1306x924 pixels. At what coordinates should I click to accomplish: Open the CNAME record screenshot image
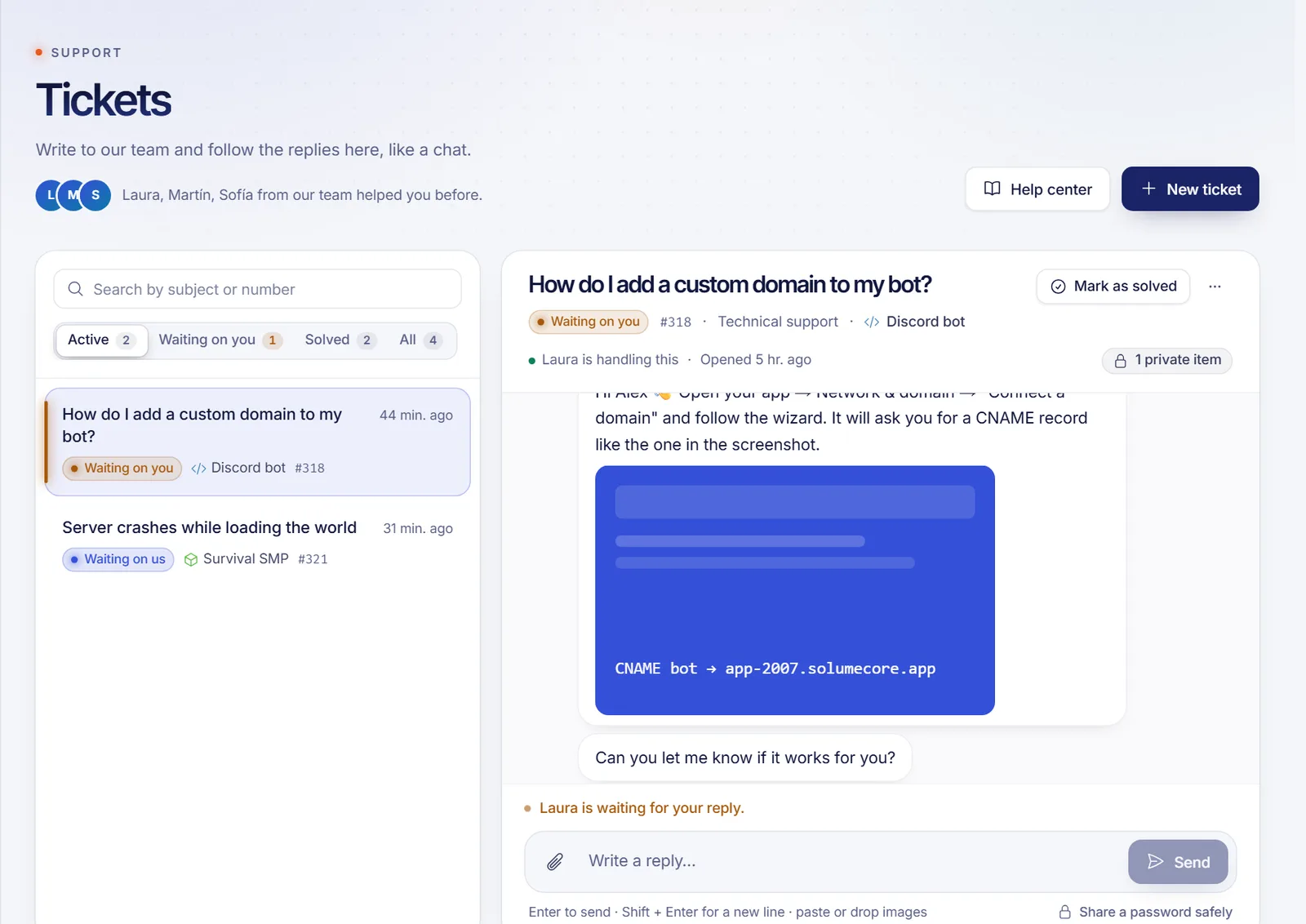pos(795,590)
